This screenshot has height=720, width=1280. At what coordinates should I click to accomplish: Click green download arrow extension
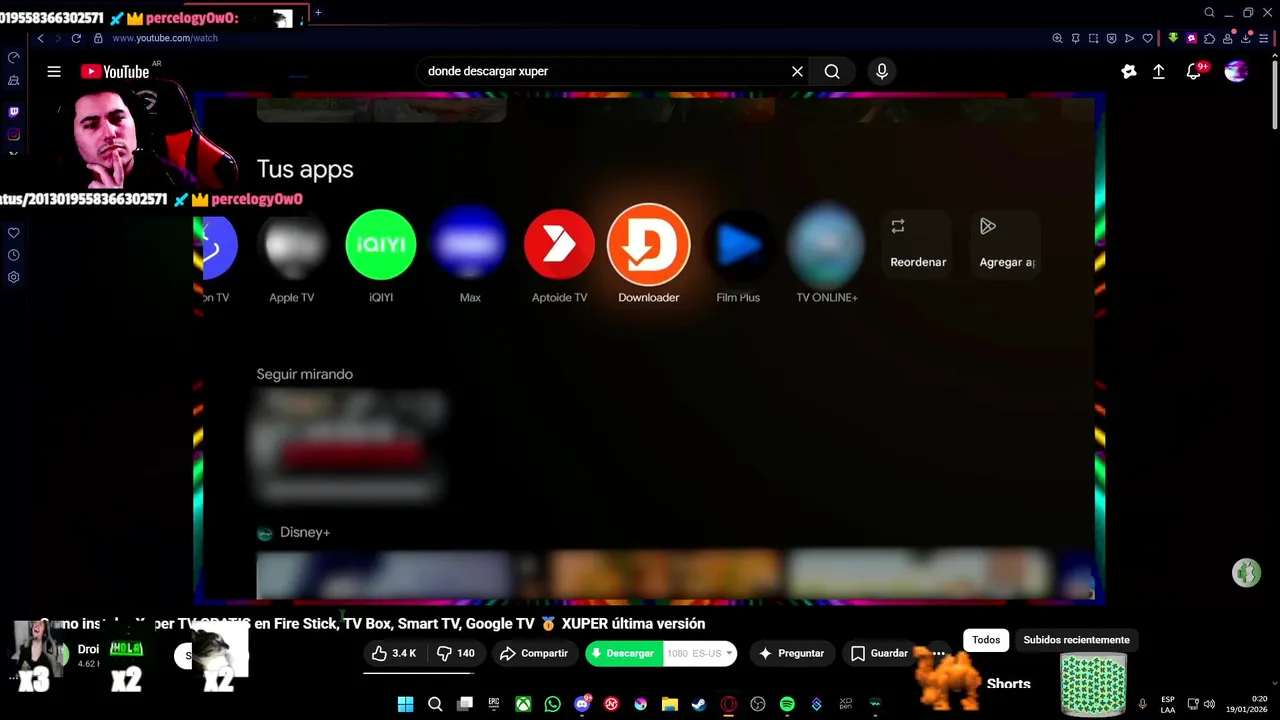(1173, 38)
